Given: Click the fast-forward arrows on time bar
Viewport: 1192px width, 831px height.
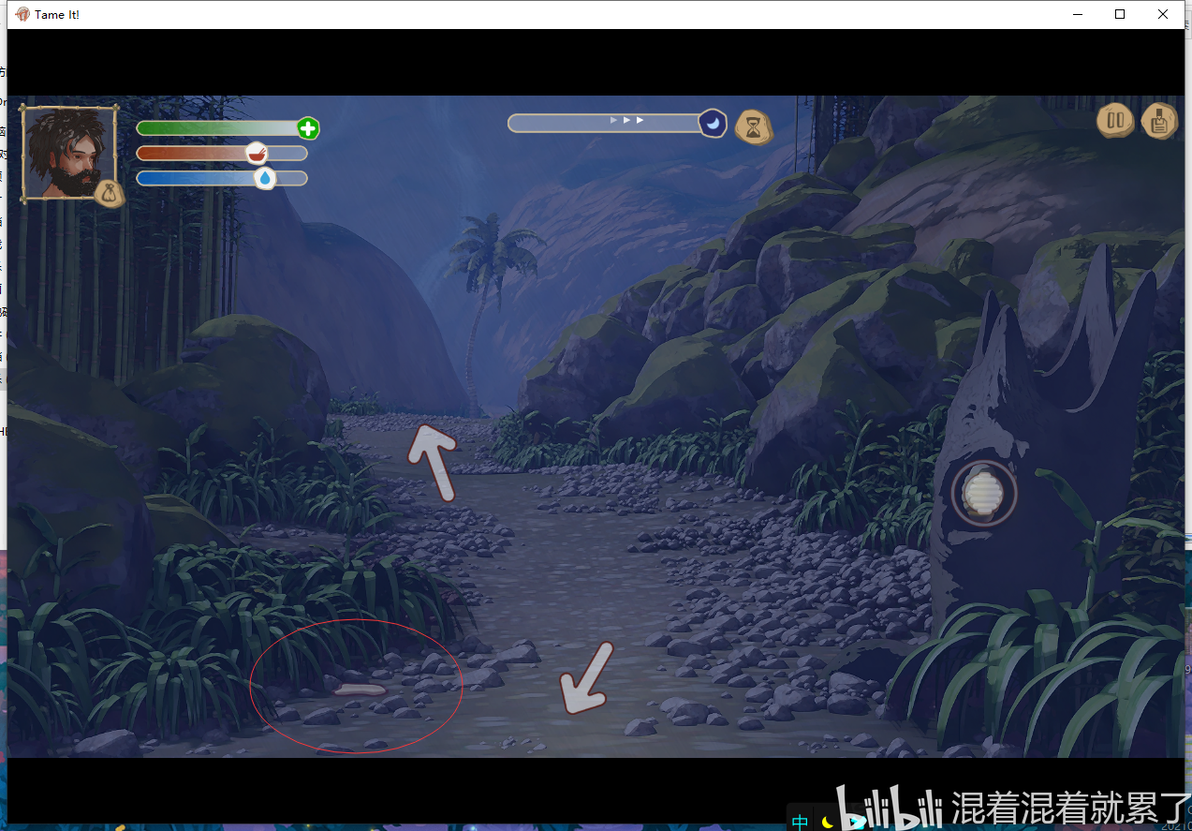Looking at the screenshot, I should coord(627,120).
